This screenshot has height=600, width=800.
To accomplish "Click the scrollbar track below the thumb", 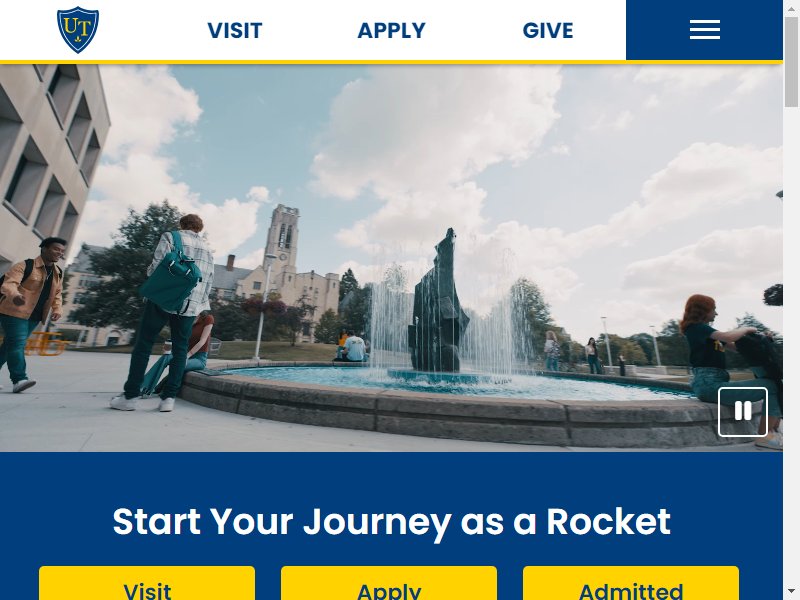I will (791, 347).
